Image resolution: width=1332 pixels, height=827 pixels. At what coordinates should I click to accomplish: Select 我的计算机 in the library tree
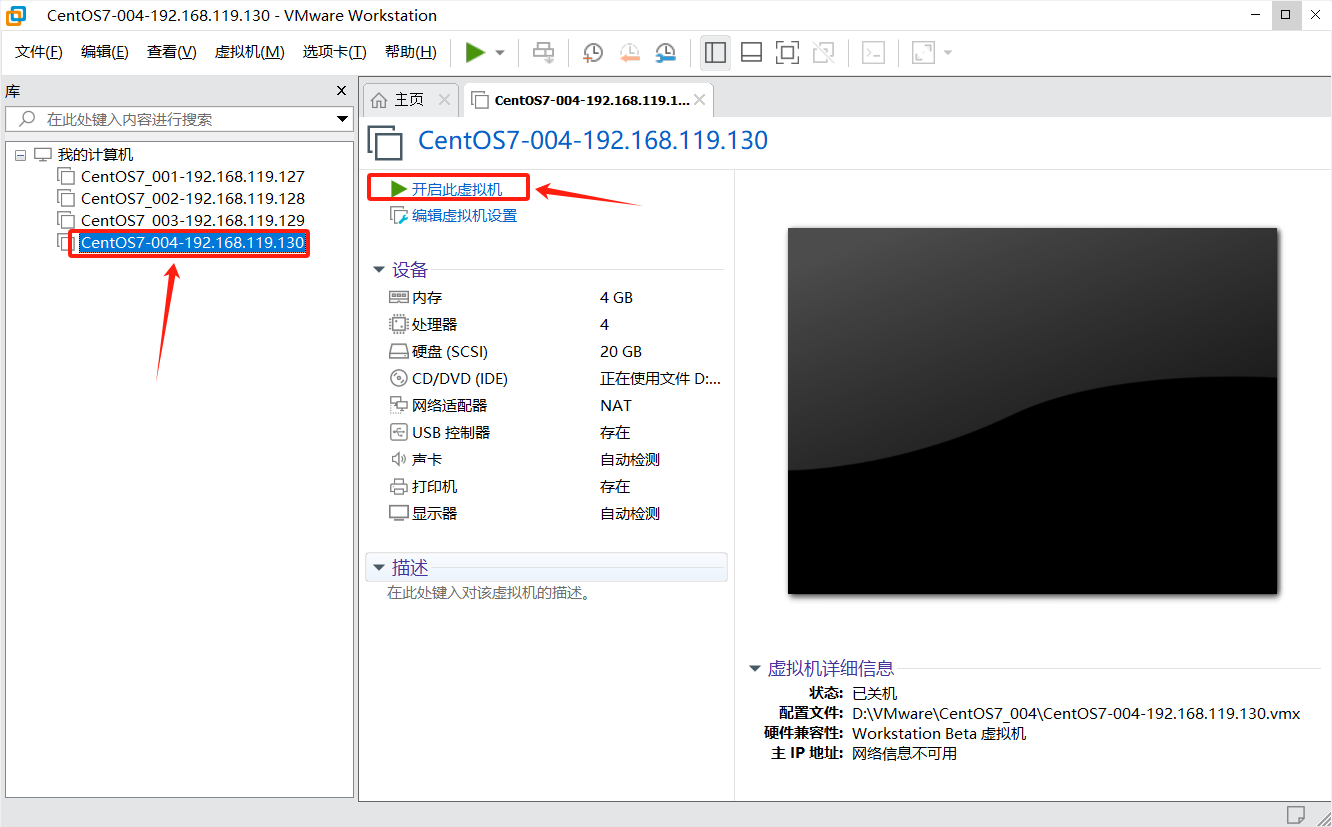[95, 155]
